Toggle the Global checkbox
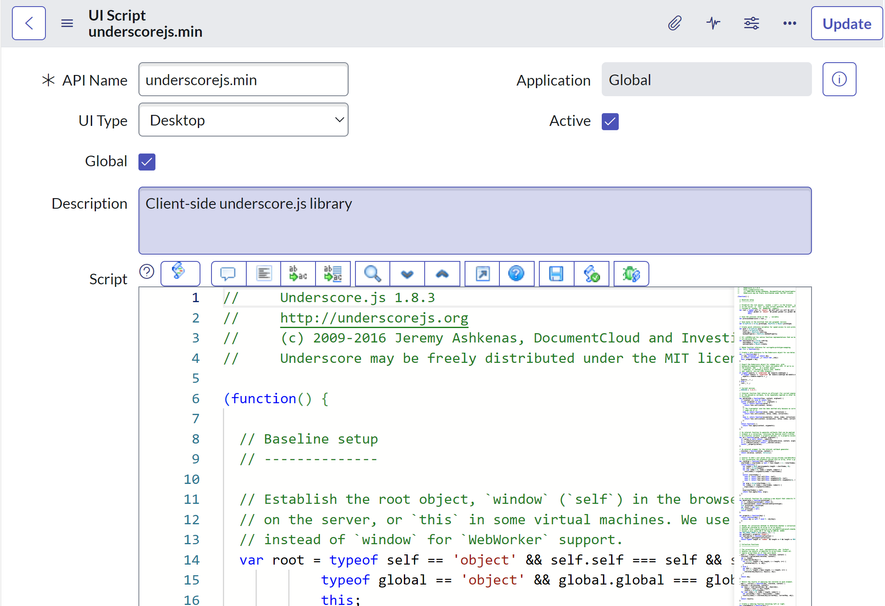The width and height of the screenshot is (885, 606). click(x=147, y=162)
